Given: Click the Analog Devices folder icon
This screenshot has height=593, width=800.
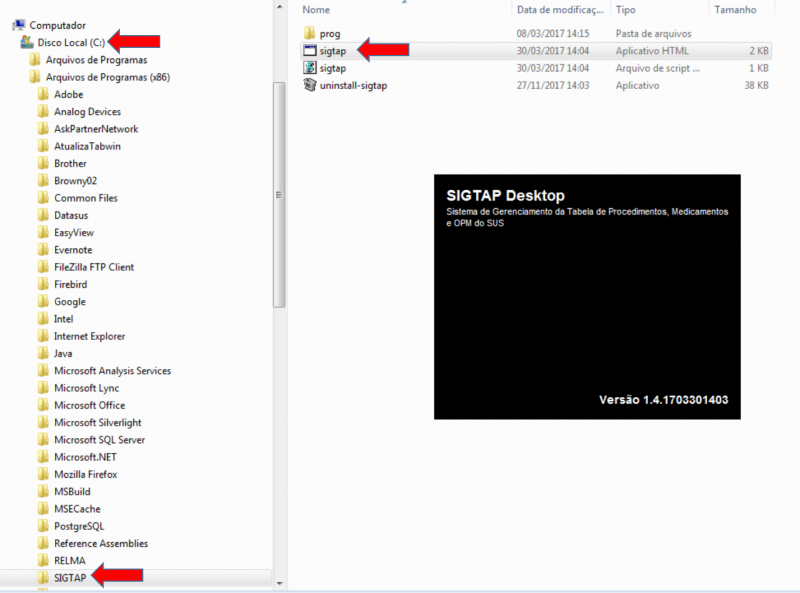Looking at the screenshot, I should pyautogui.click(x=43, y=112).
